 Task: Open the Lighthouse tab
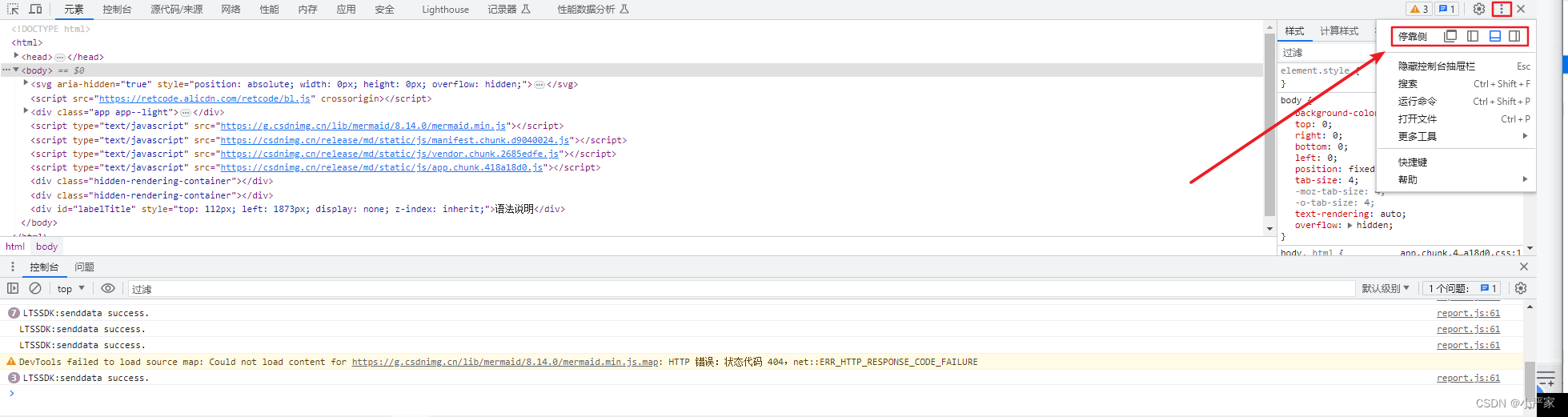445,10
